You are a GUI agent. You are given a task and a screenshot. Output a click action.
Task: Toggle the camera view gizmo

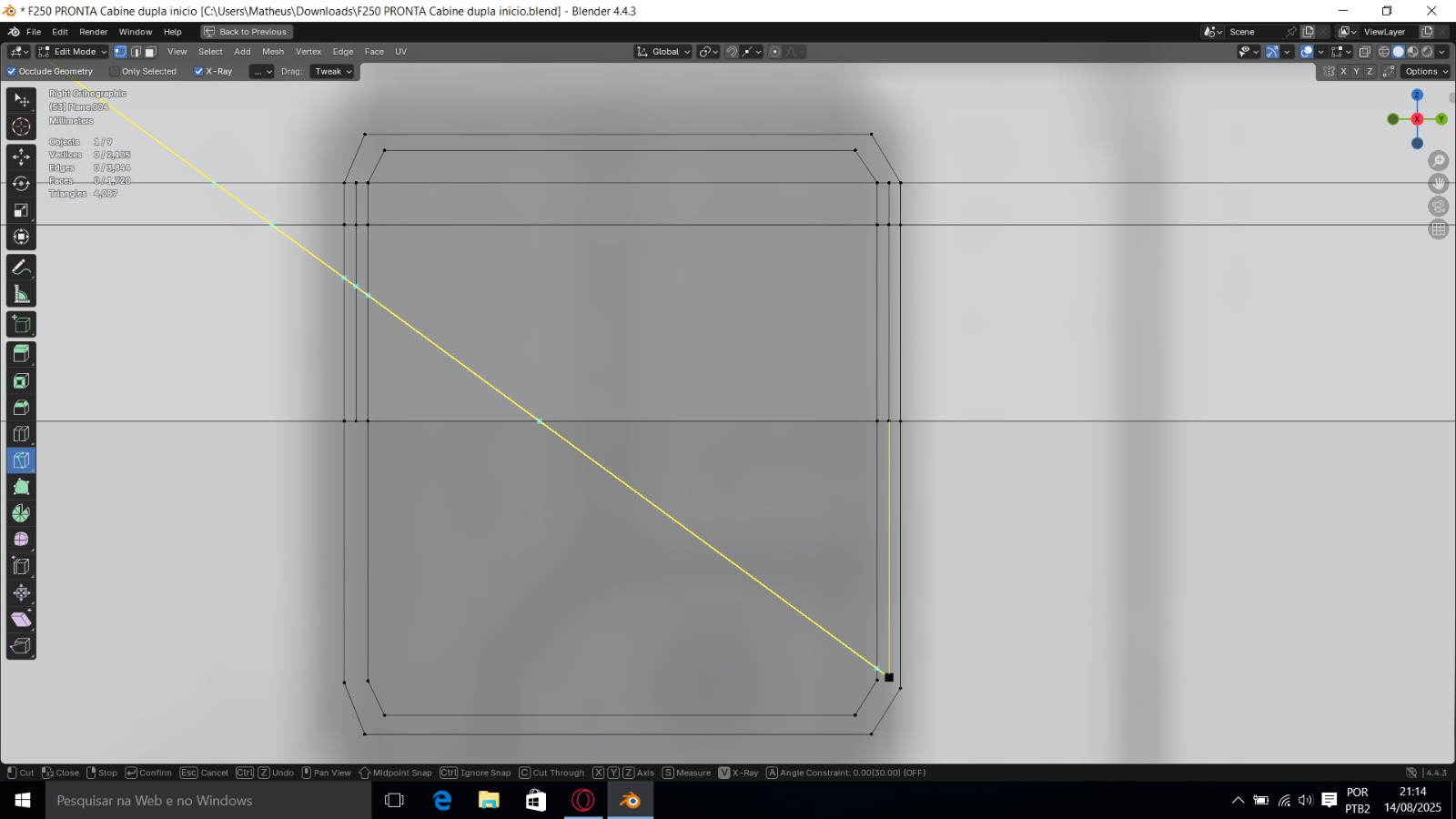pos(1439,207)
